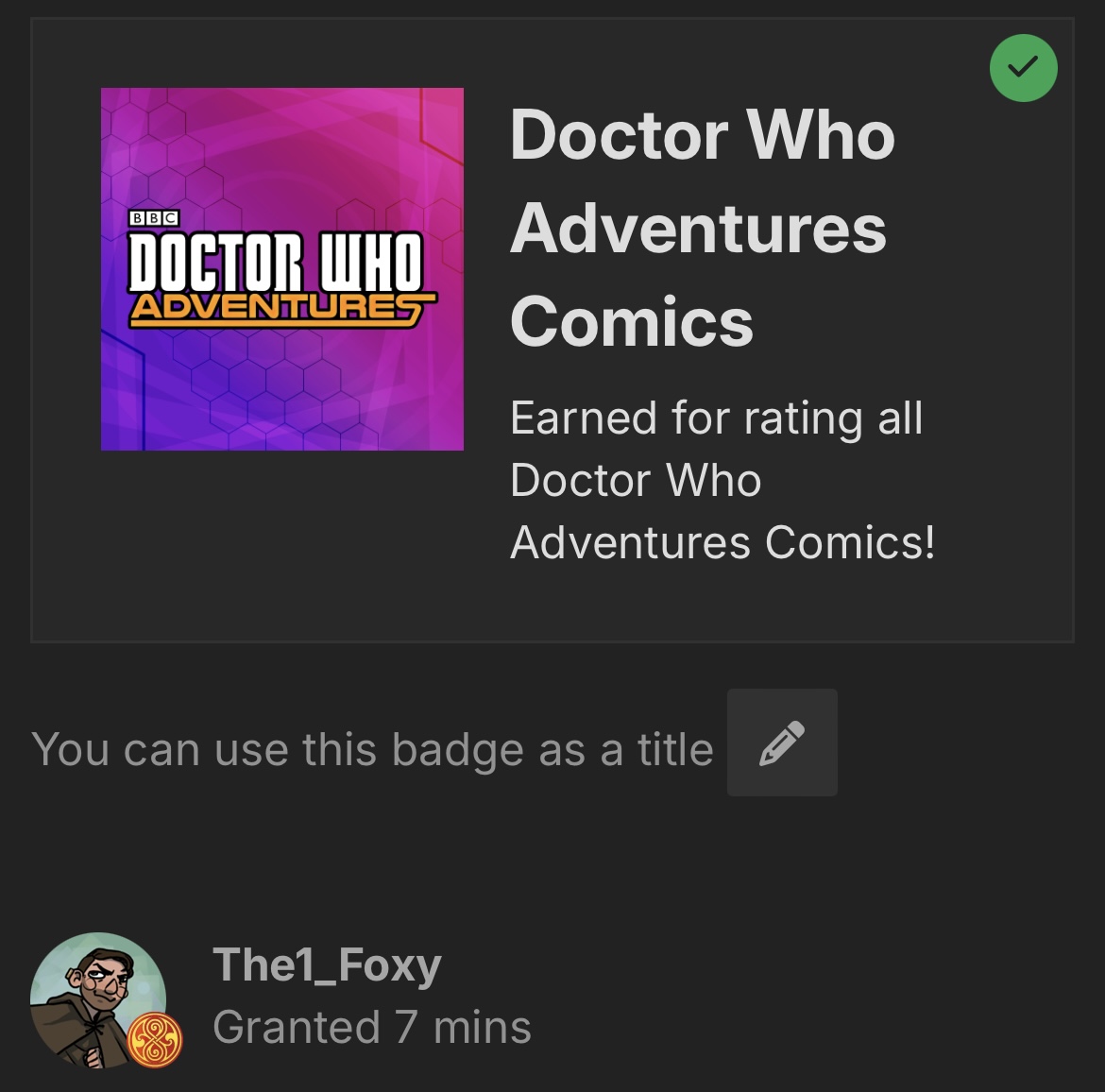Open The1_Foxy username link
The image size is (1105, 1092).
327,964
